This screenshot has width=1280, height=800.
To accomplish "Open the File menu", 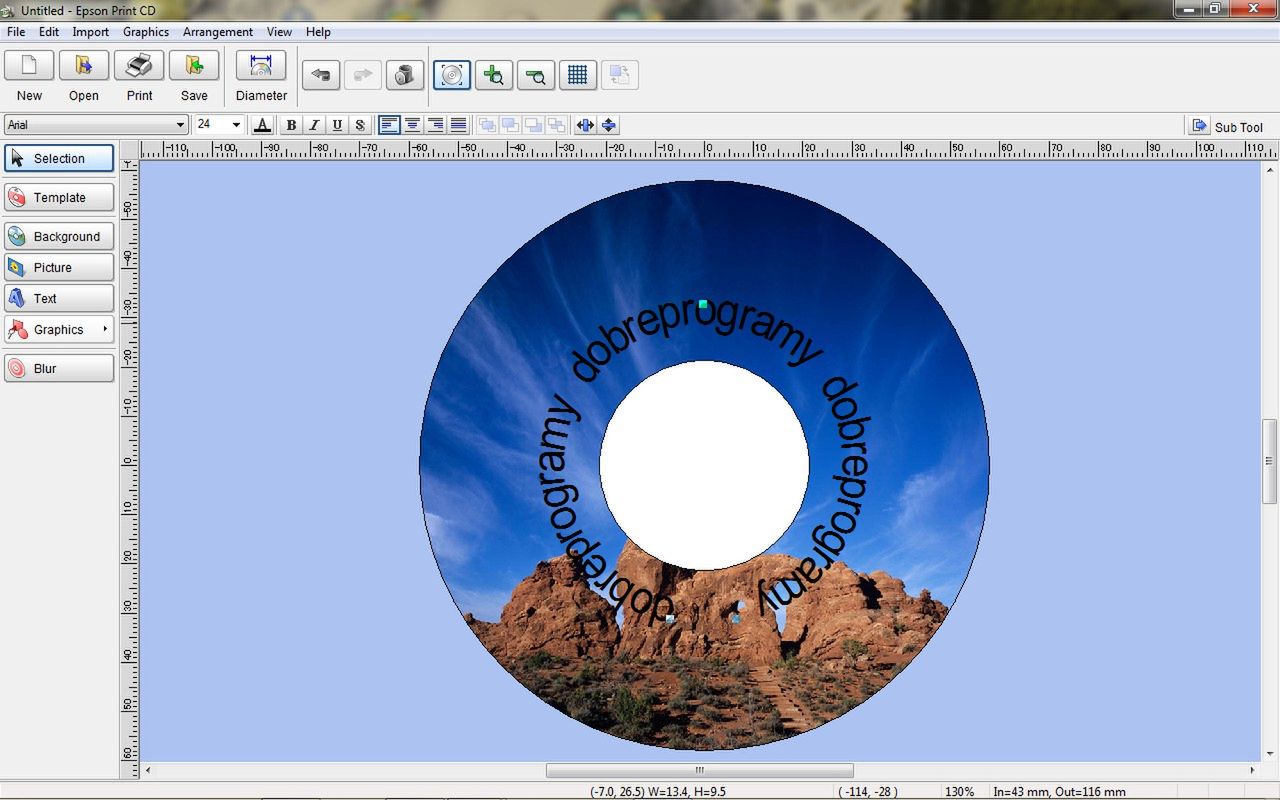I will [16, 32].
